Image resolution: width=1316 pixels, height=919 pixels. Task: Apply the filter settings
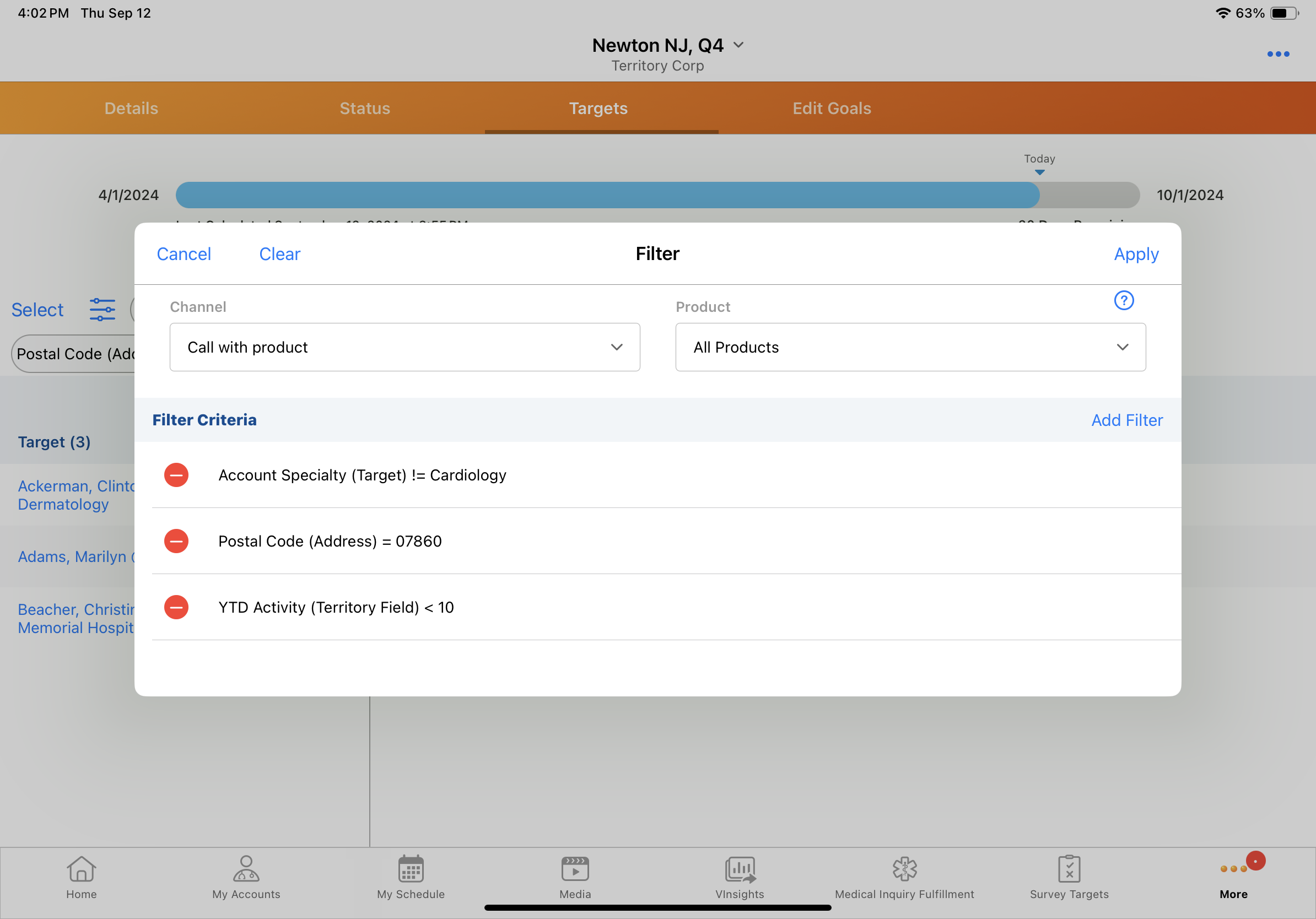coord(1135,254)
